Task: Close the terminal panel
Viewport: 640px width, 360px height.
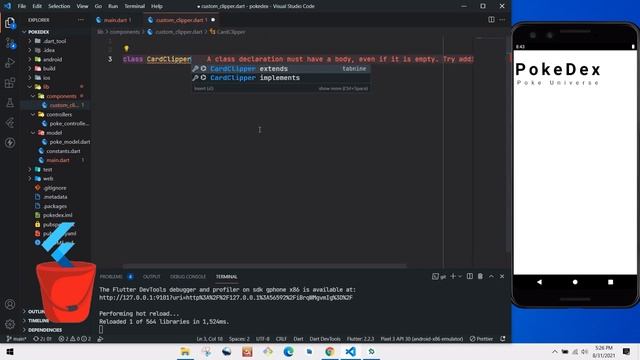Action: (502, 276)
